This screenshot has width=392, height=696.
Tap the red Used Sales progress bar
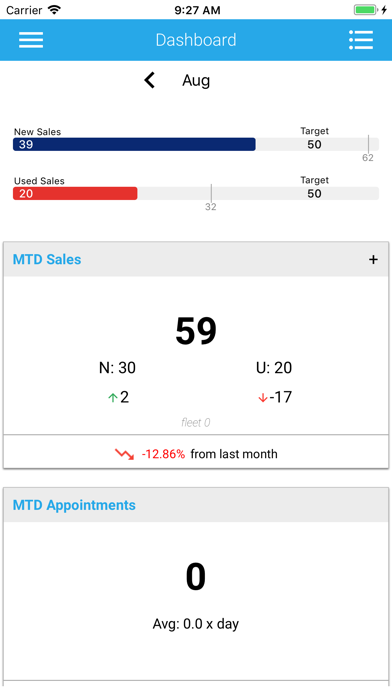[75, 194]
